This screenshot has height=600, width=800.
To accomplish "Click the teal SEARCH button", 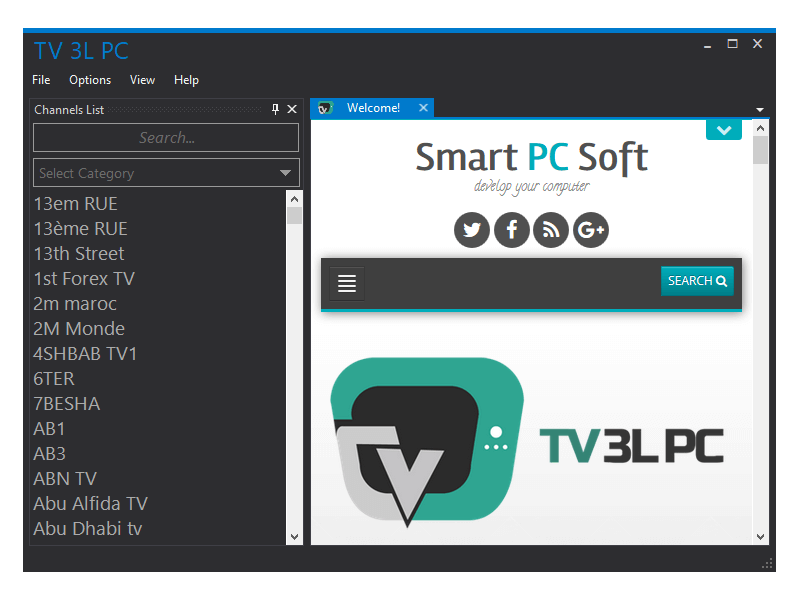I will tap(697, 281).
